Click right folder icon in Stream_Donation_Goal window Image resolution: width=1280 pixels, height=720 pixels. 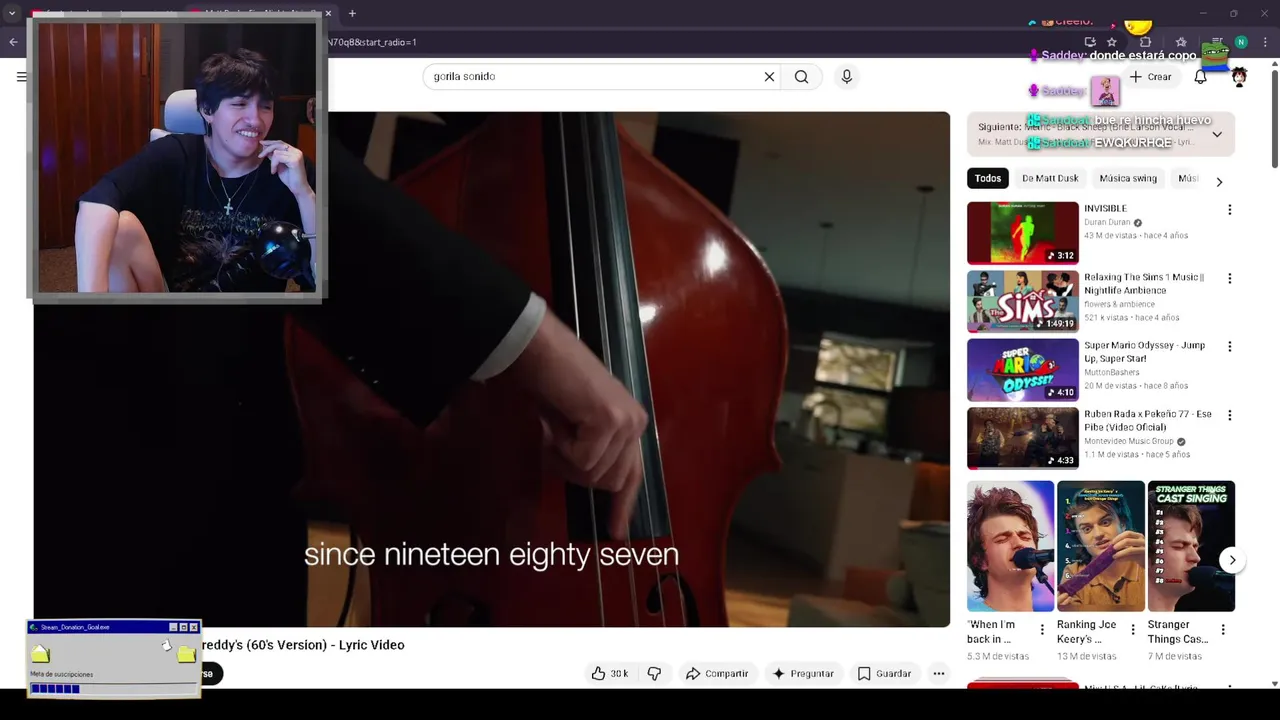[x=186, y=654]
